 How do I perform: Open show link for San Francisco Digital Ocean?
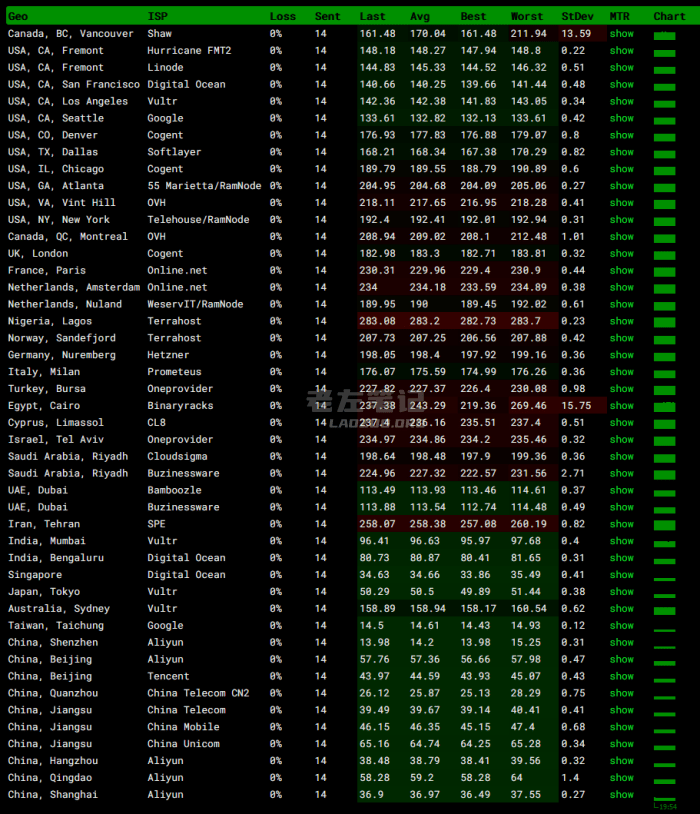click(622, 84)
